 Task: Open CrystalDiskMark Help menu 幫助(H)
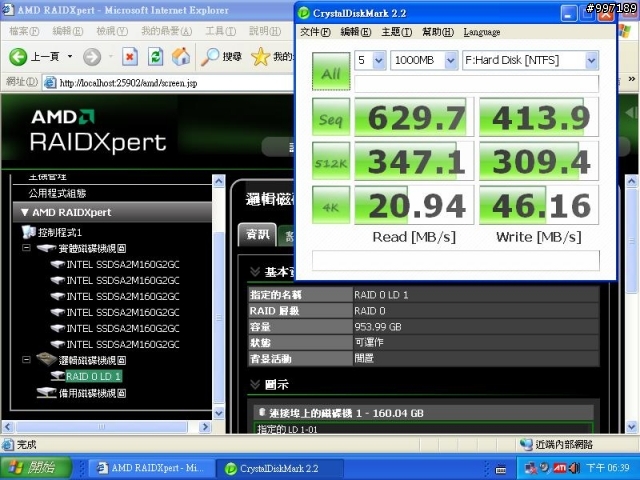point(438,32)
